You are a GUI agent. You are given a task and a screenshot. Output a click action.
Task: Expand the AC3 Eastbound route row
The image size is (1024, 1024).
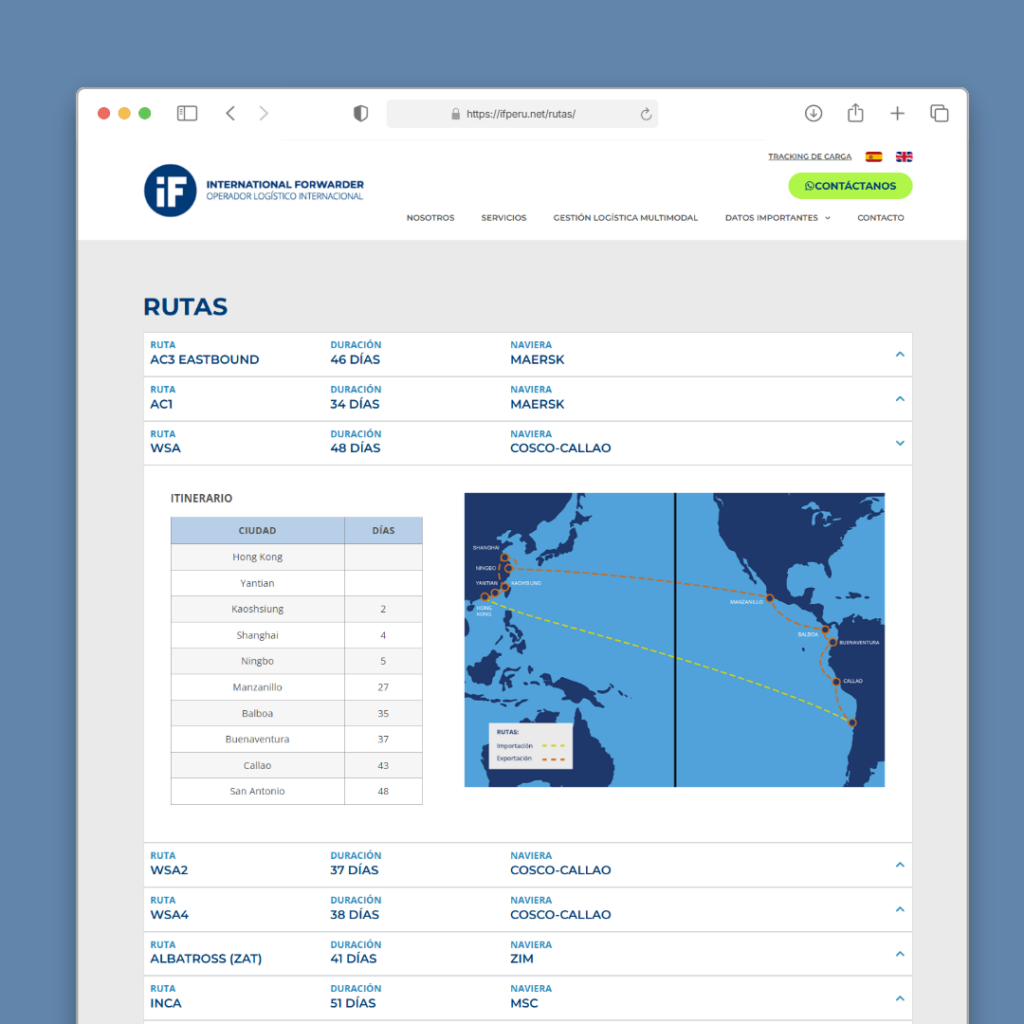(900, 354)
